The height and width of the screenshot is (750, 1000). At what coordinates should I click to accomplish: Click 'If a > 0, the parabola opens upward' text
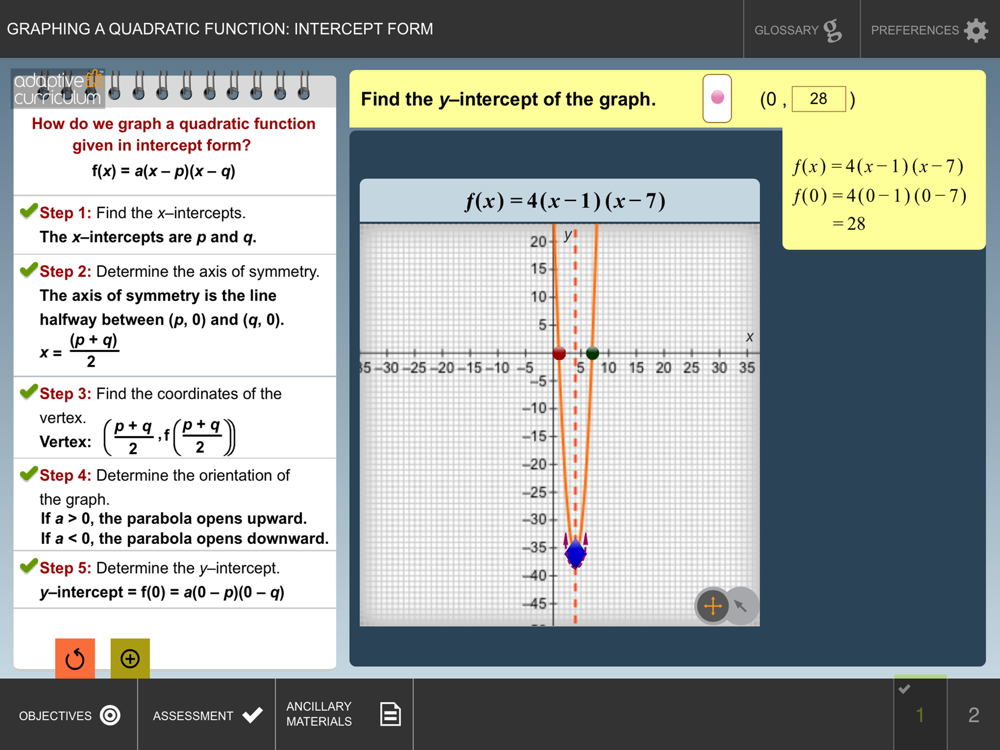tap(173, 518)
